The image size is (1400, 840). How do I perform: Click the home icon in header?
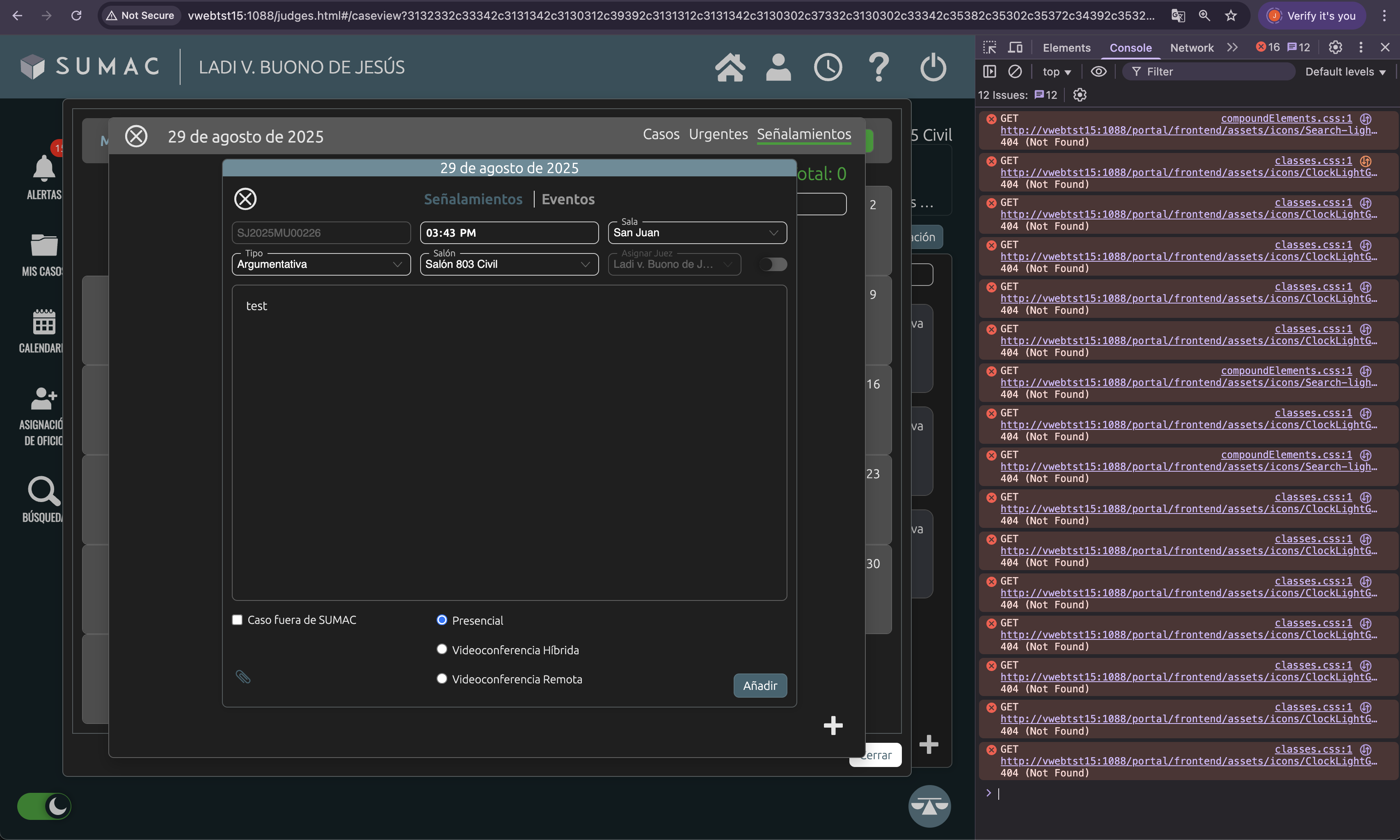730,67
